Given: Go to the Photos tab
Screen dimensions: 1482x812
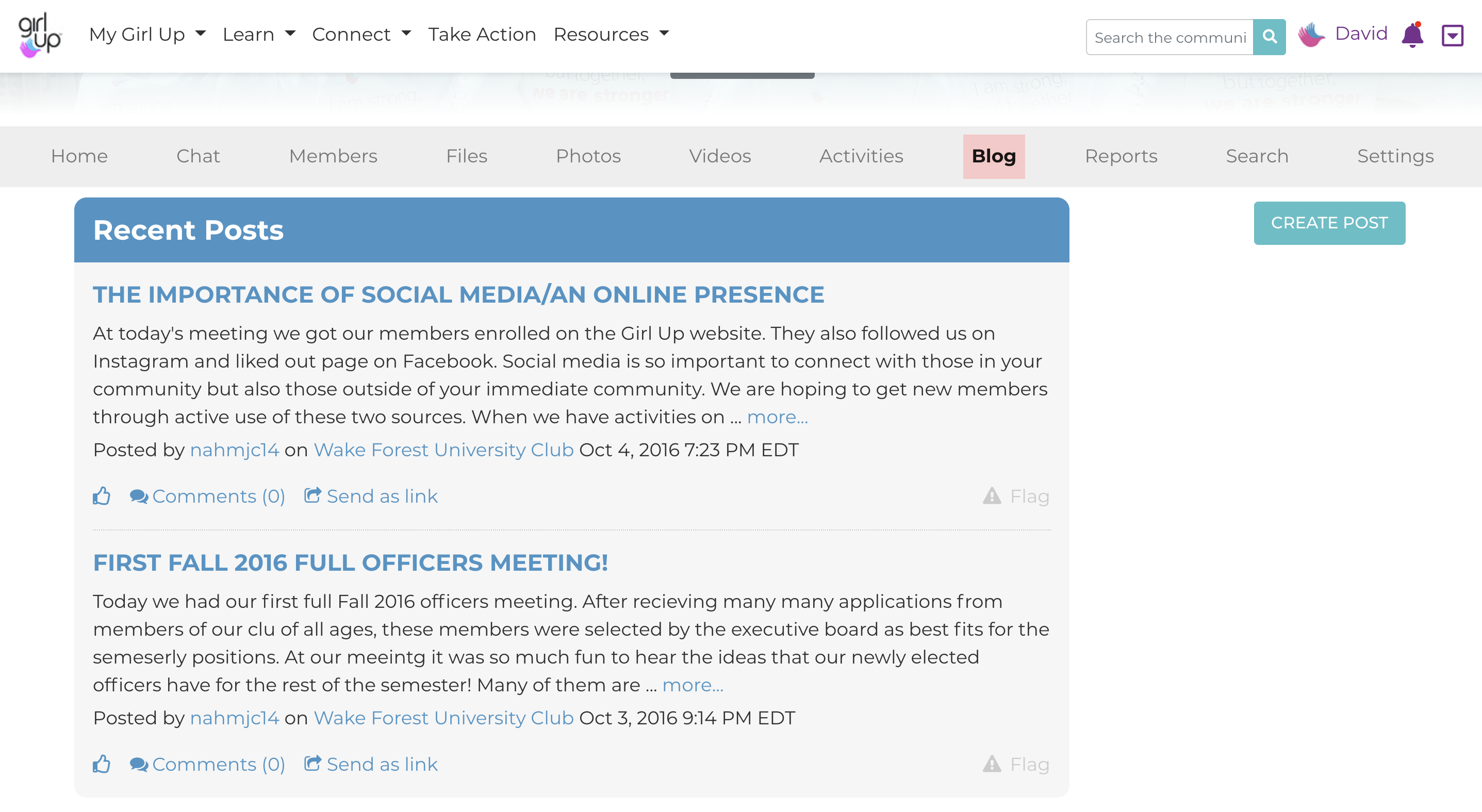Looking at the screenshot, I should tap(588, 156).
